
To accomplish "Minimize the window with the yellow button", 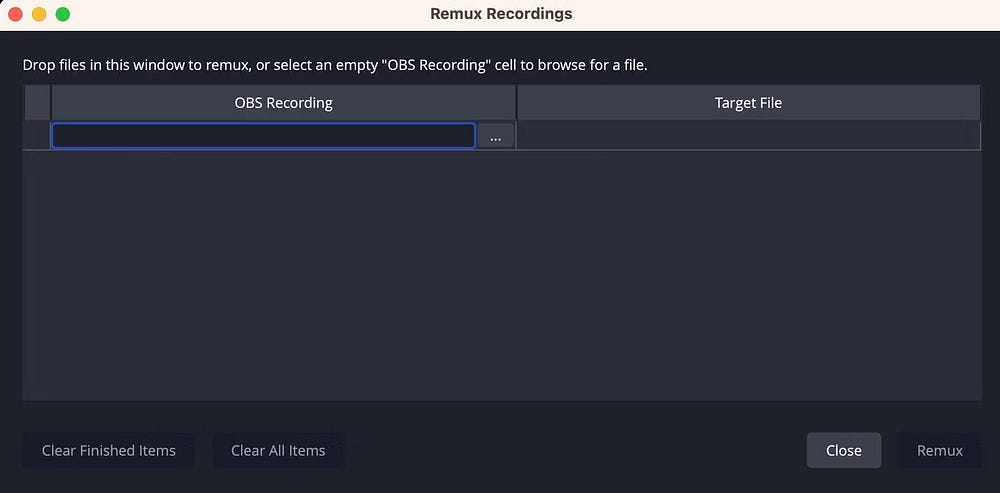I will [x=39, y=15].
